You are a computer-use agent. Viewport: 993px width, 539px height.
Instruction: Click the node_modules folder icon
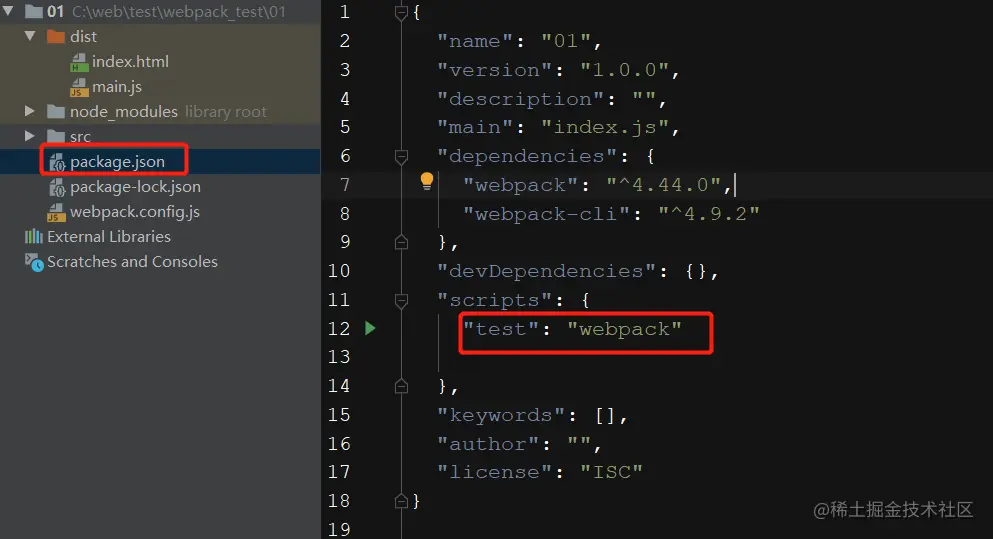tap(56, 111)
